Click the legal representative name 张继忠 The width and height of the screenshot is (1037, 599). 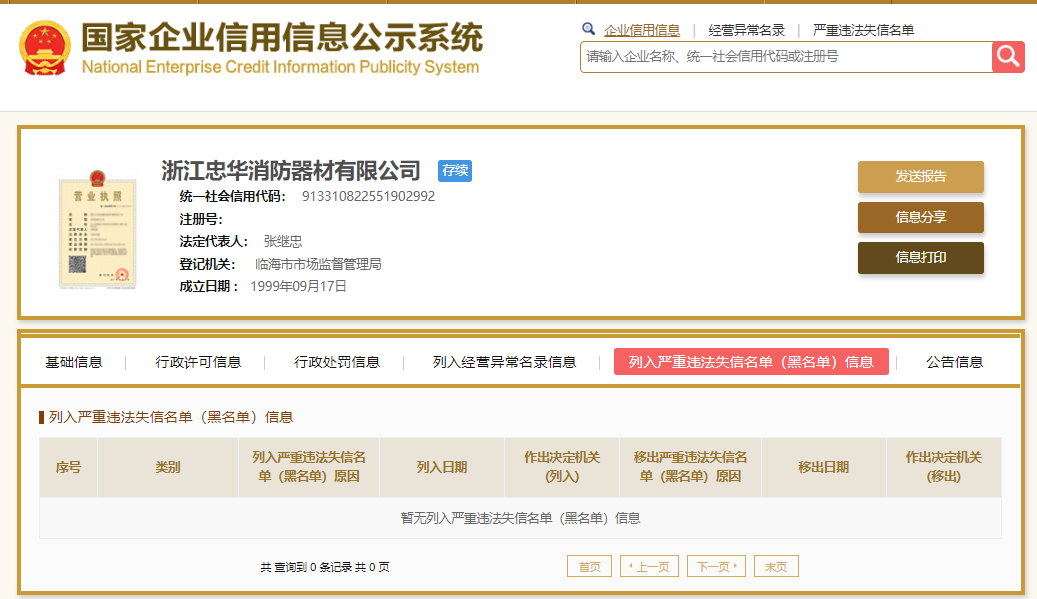283,241
